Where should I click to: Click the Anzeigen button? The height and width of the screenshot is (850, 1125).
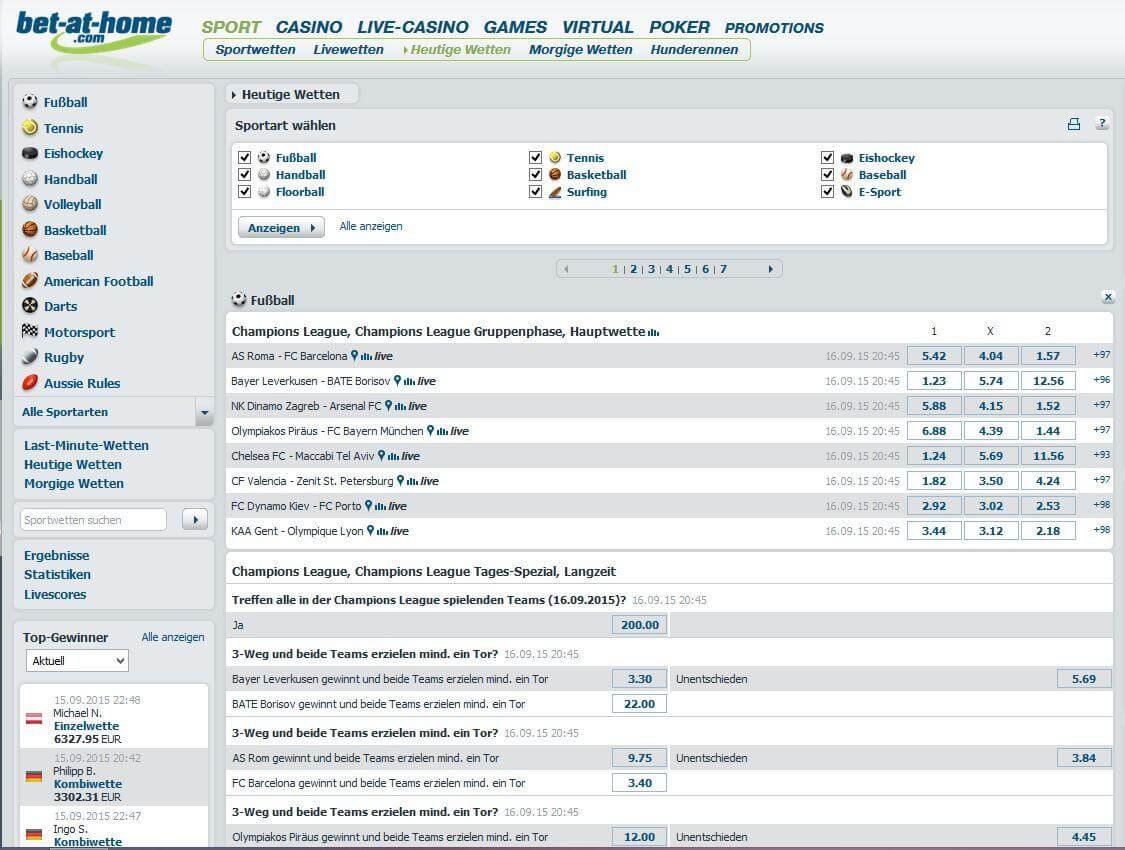(x=281, y=227)
